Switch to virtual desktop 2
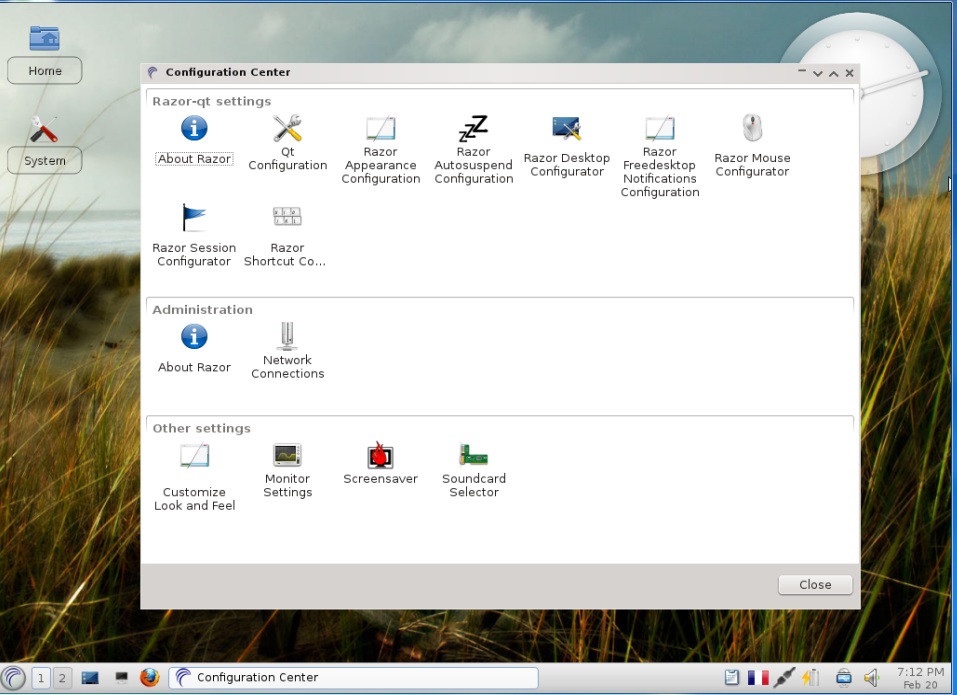Screen dimensions: 957x695 click(x=62, y=678)
